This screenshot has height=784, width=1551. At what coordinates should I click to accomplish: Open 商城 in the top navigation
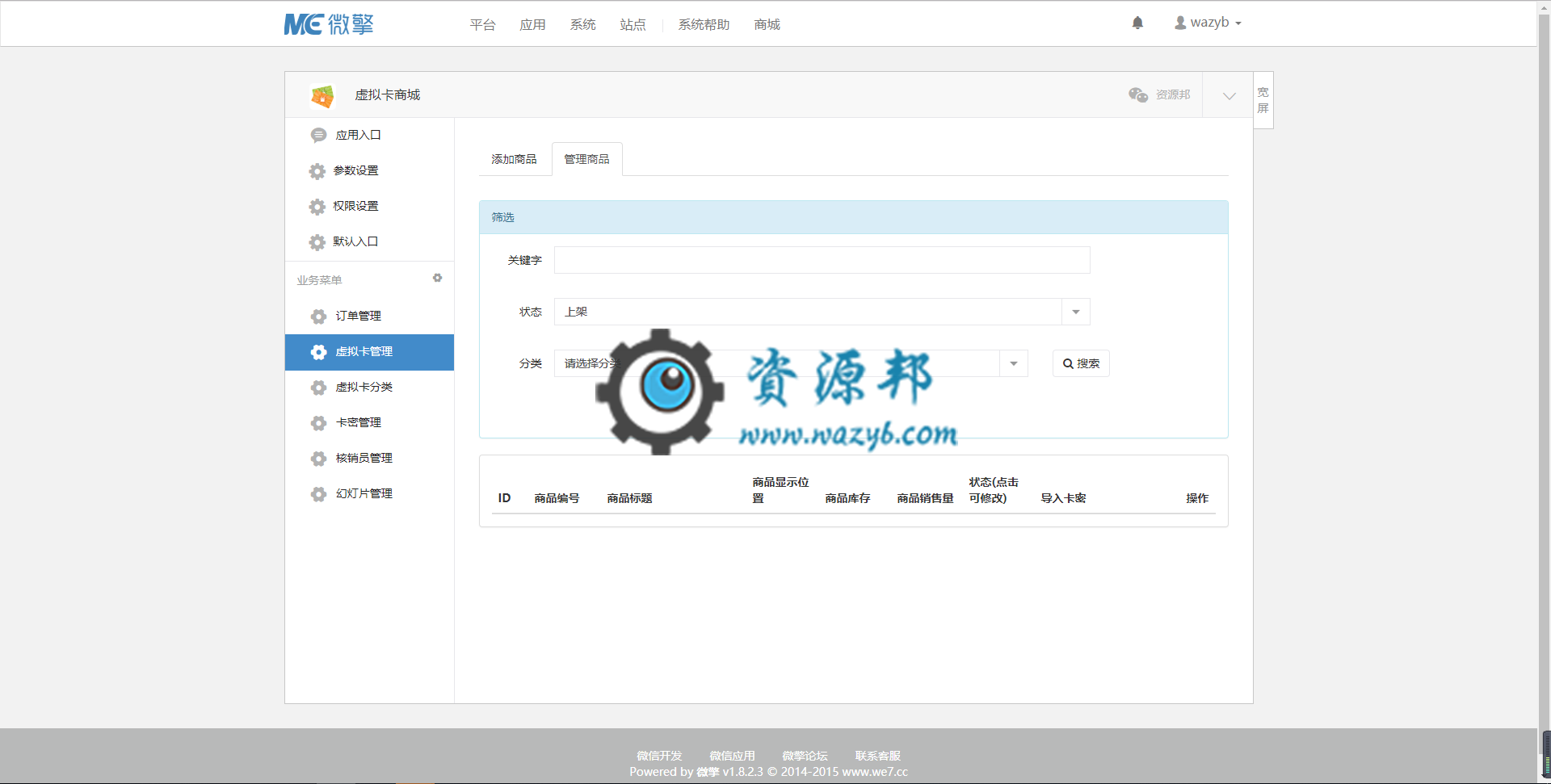point(767,25)
